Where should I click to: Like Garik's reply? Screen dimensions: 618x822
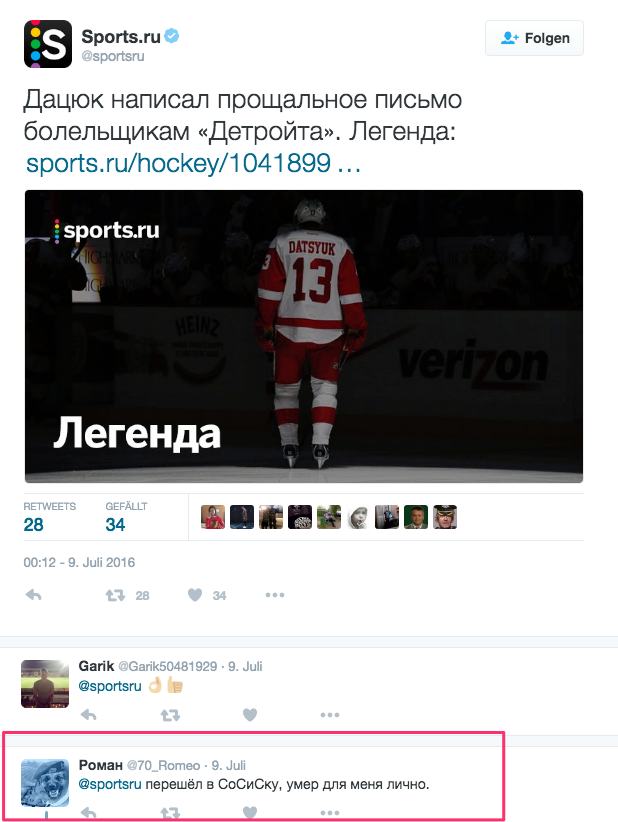250,715
